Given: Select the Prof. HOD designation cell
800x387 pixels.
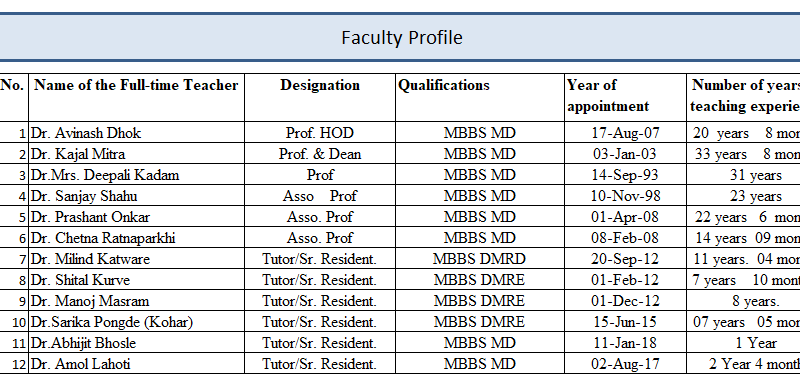Looking at the screenshot, I should pyautogui.click(x=320, y=133).
